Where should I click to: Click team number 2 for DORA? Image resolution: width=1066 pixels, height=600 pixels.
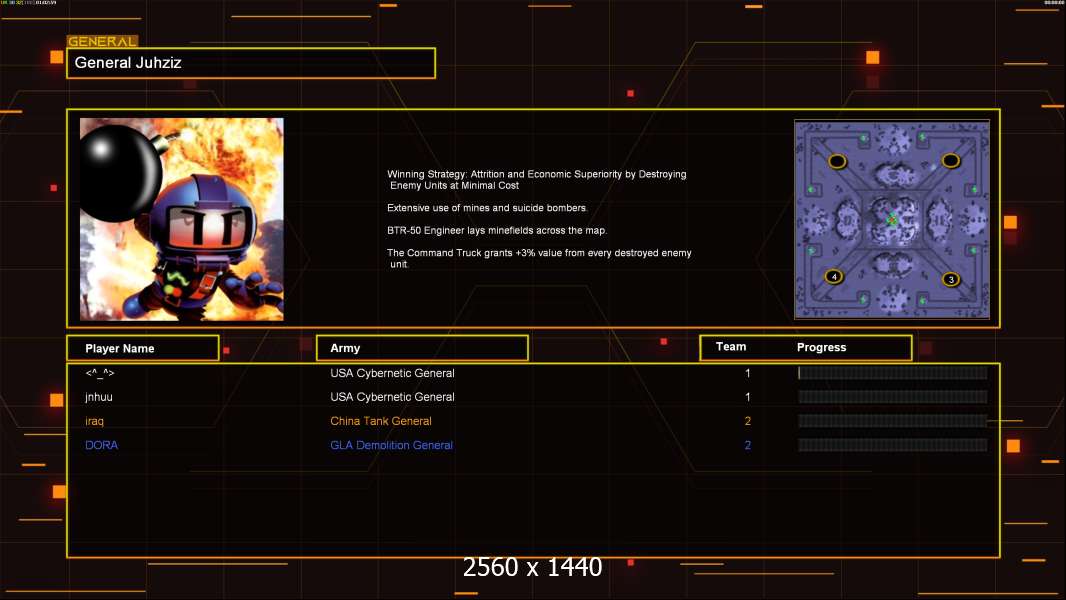[748, 445]
